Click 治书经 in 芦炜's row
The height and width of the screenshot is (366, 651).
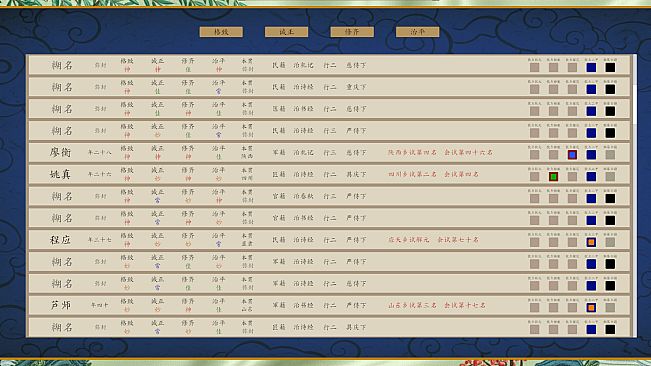(303, 305)
